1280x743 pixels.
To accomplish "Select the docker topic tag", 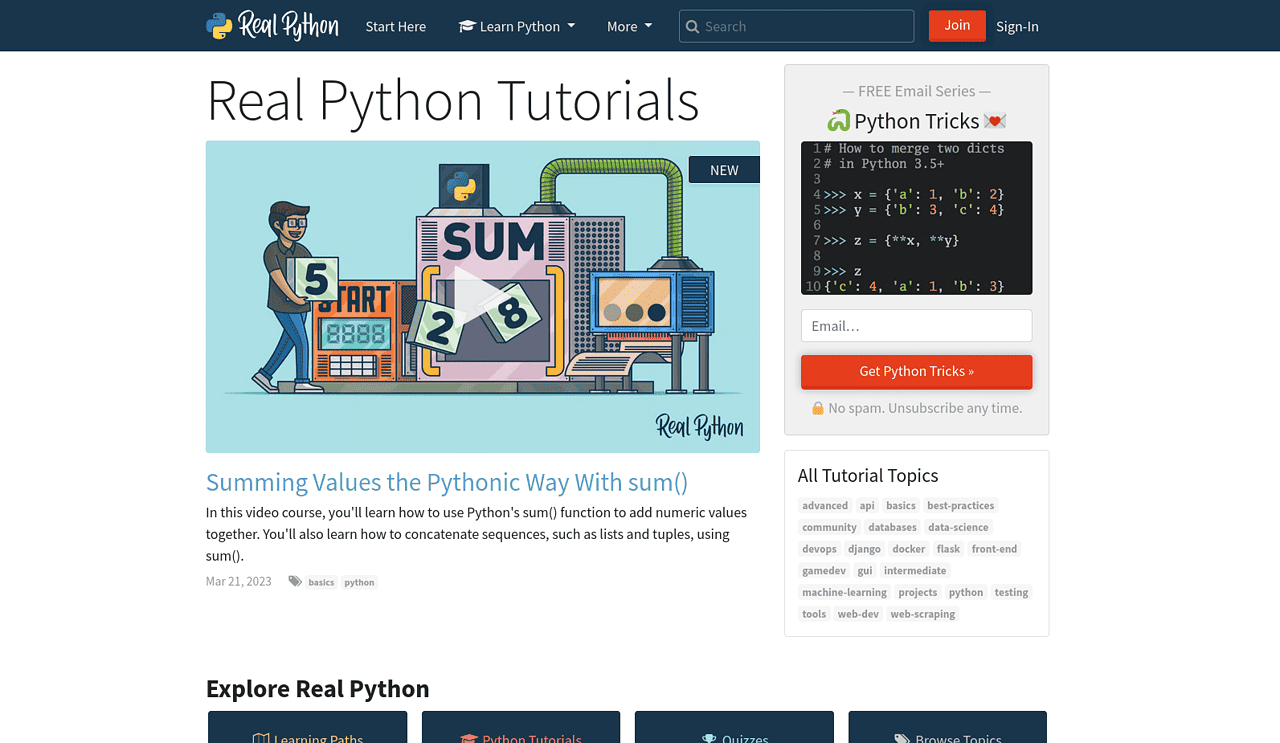I will (x=909, y=549).
